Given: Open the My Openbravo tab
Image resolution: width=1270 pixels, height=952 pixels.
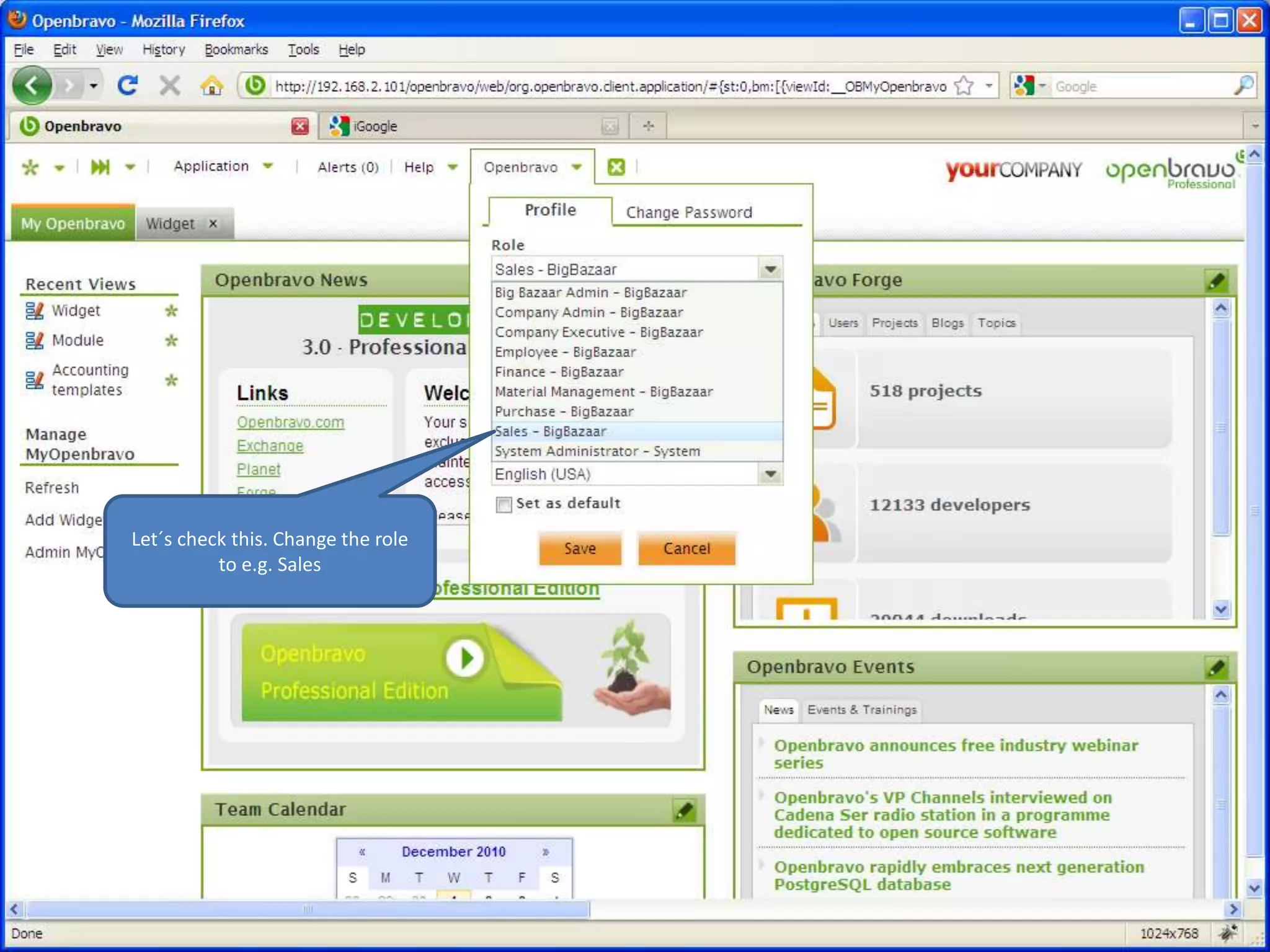Looking at the screenshot, I should (73, 223).
